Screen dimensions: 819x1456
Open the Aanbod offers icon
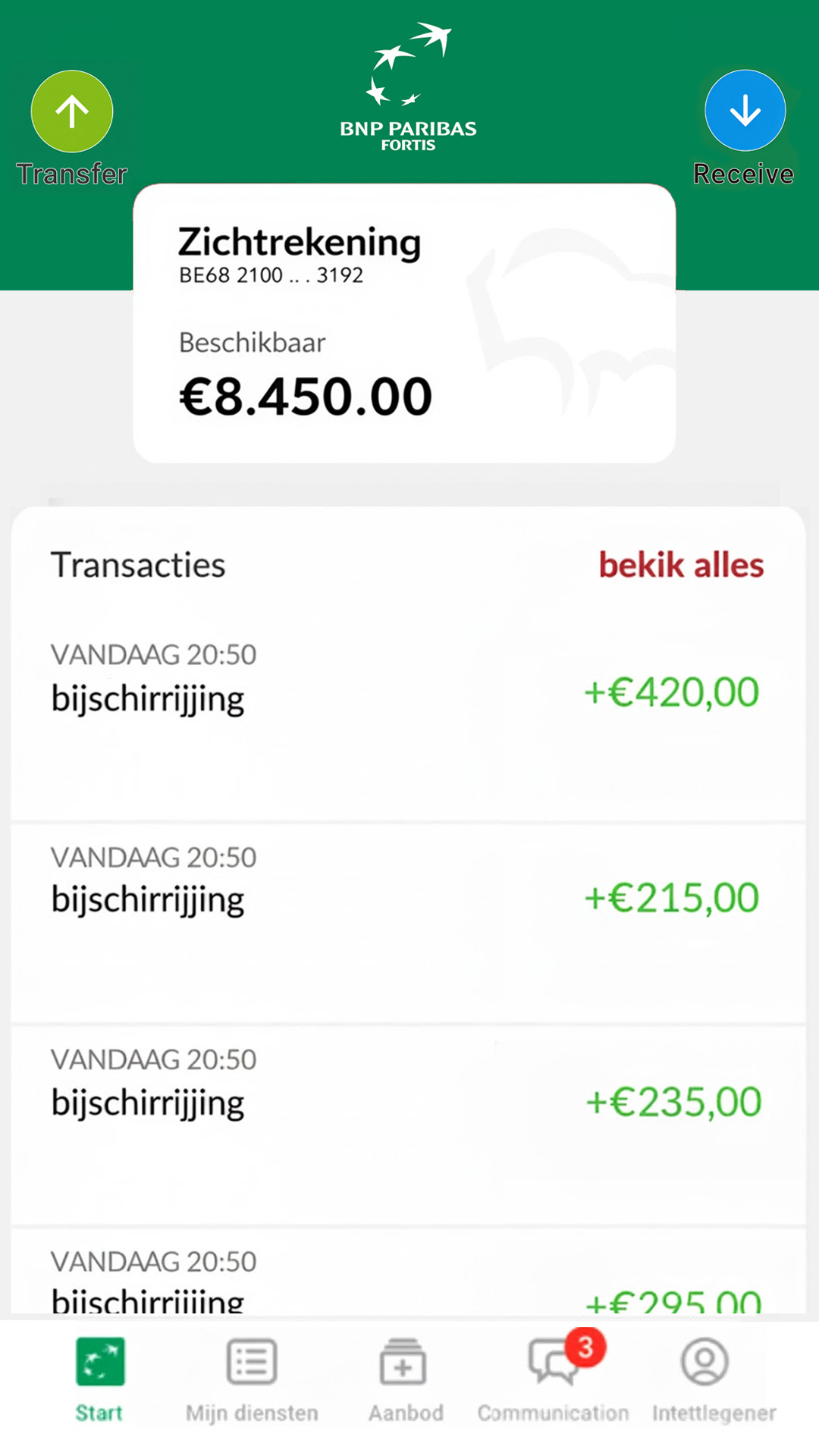403,1362
